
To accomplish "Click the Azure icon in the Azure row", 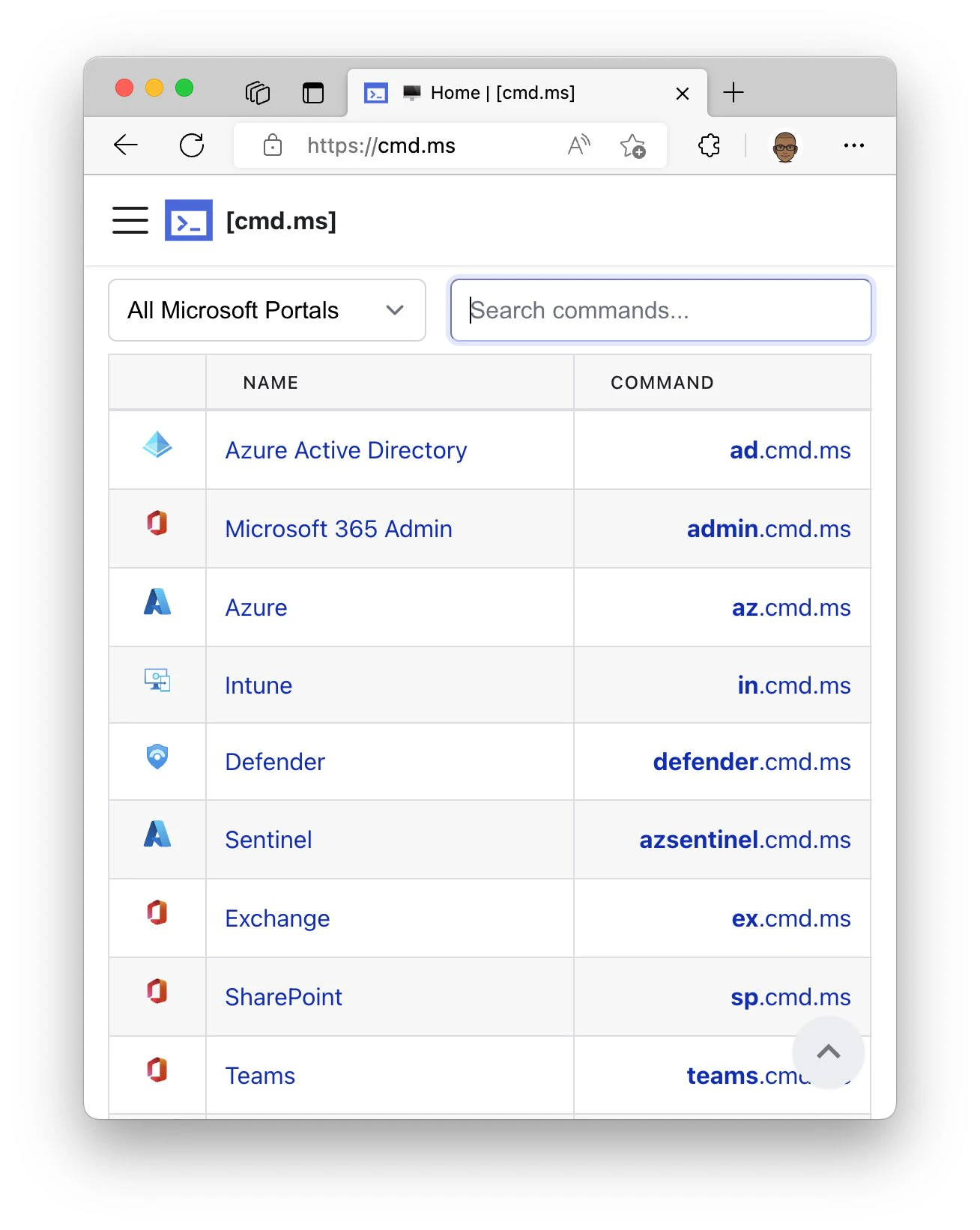I will coord(157,601).
